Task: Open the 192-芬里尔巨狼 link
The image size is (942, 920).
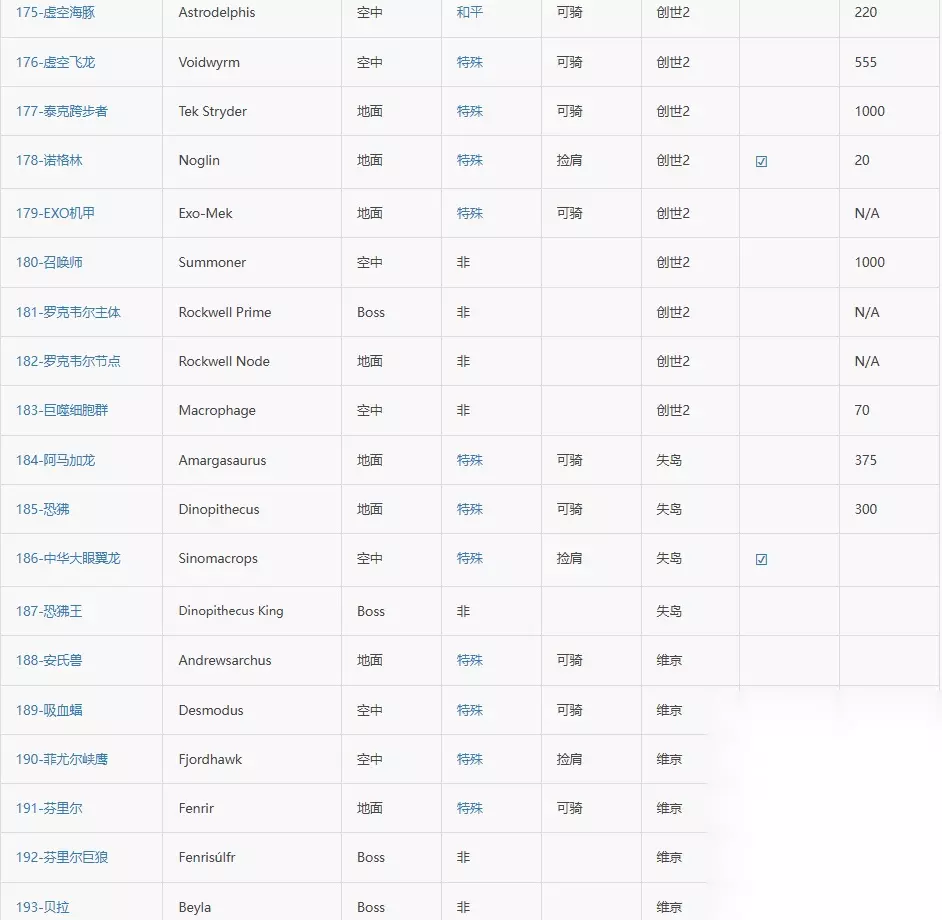Action: point(62,858)
